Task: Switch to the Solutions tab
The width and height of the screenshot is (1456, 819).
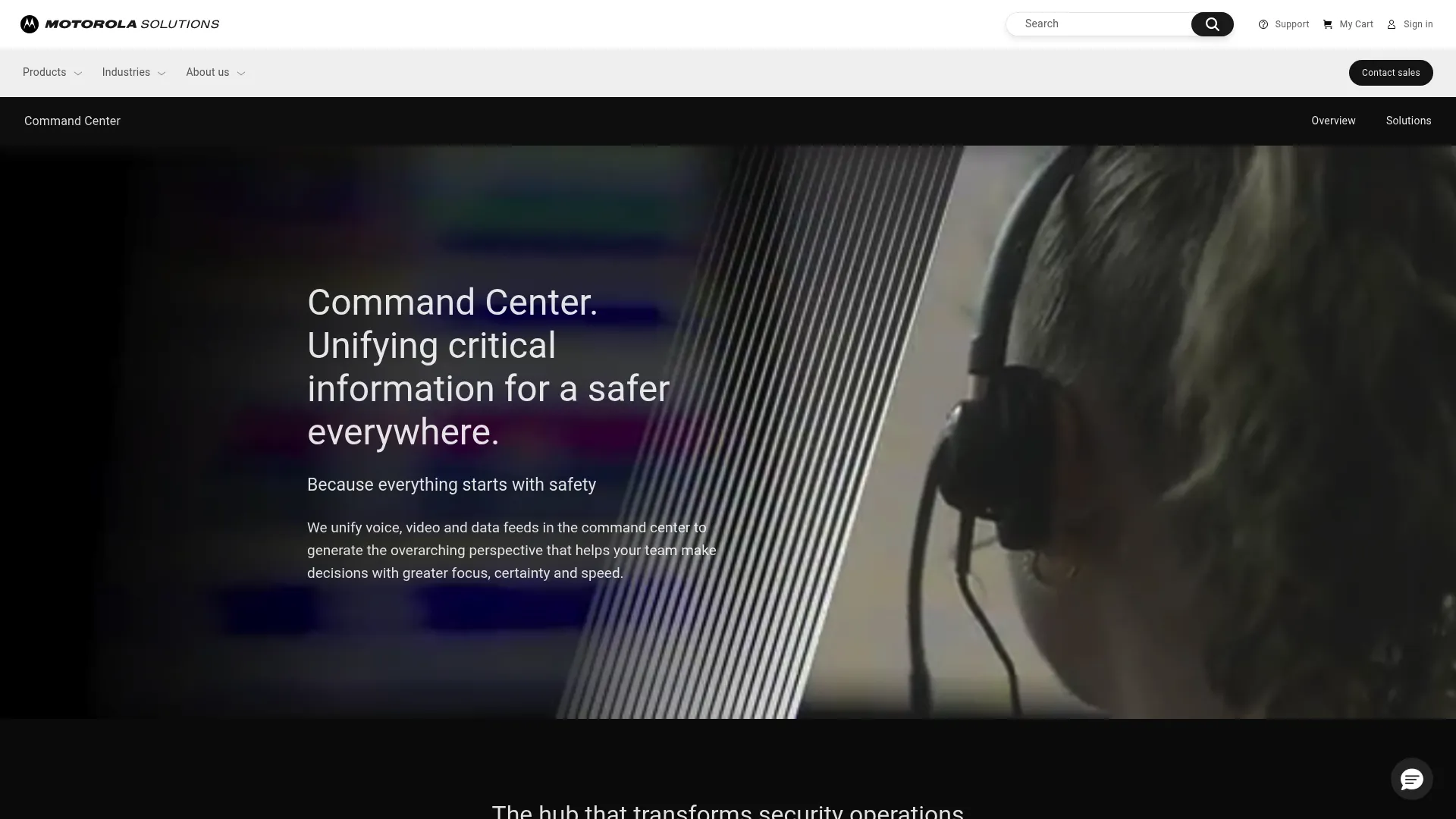Action: pyautogui.click(x=1408, y=121)
